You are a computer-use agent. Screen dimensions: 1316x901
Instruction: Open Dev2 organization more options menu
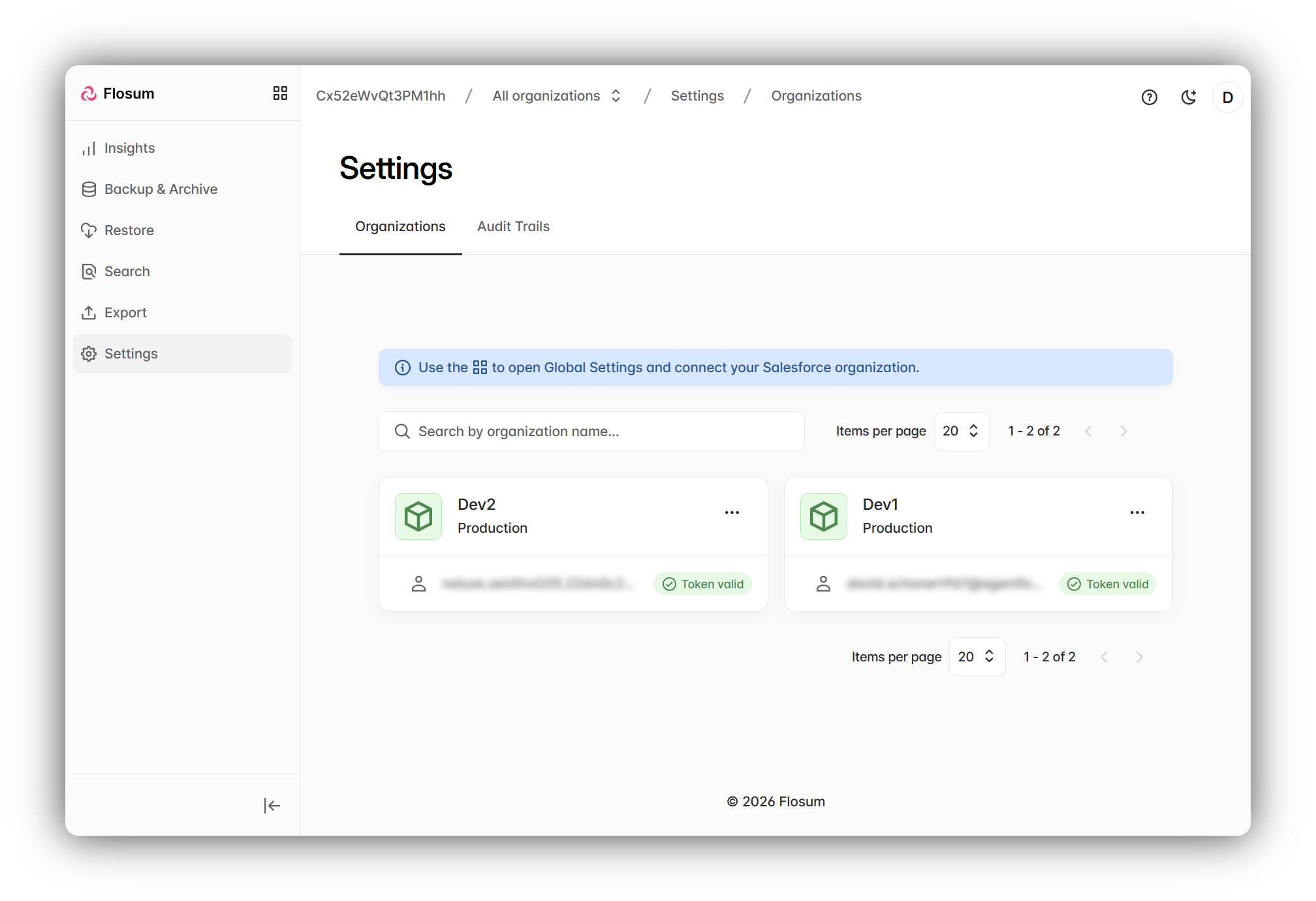pyautogui.click(x=732, y=513)
